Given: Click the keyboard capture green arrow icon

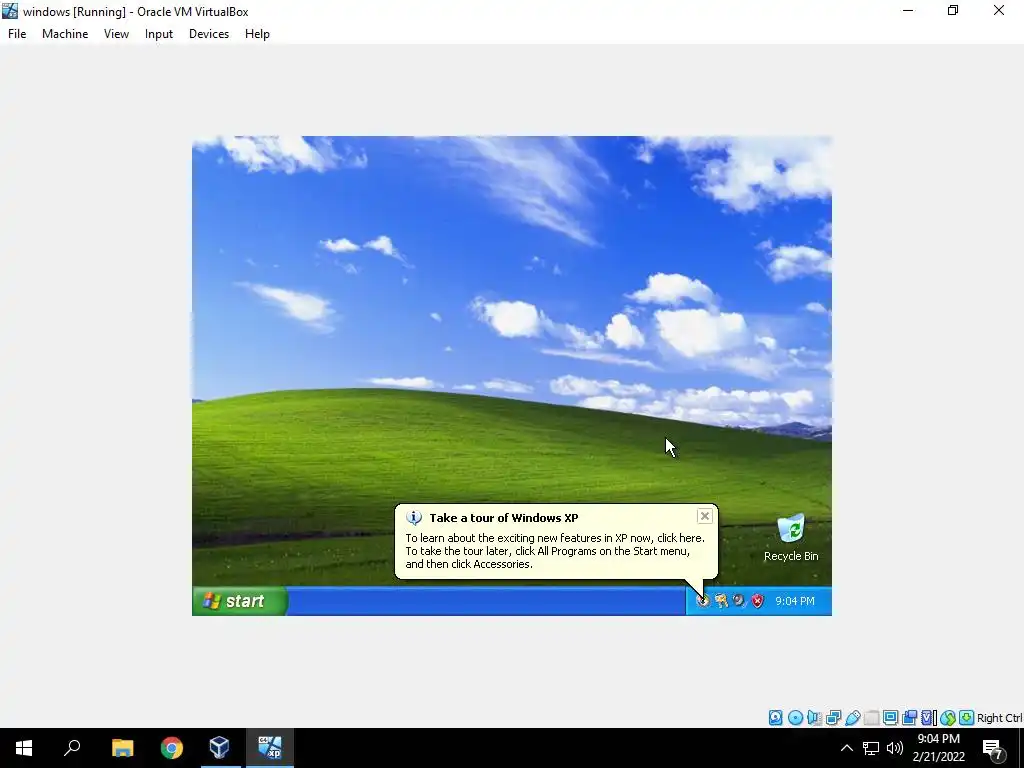Looking at the screenshot, I should coord(967,718).
